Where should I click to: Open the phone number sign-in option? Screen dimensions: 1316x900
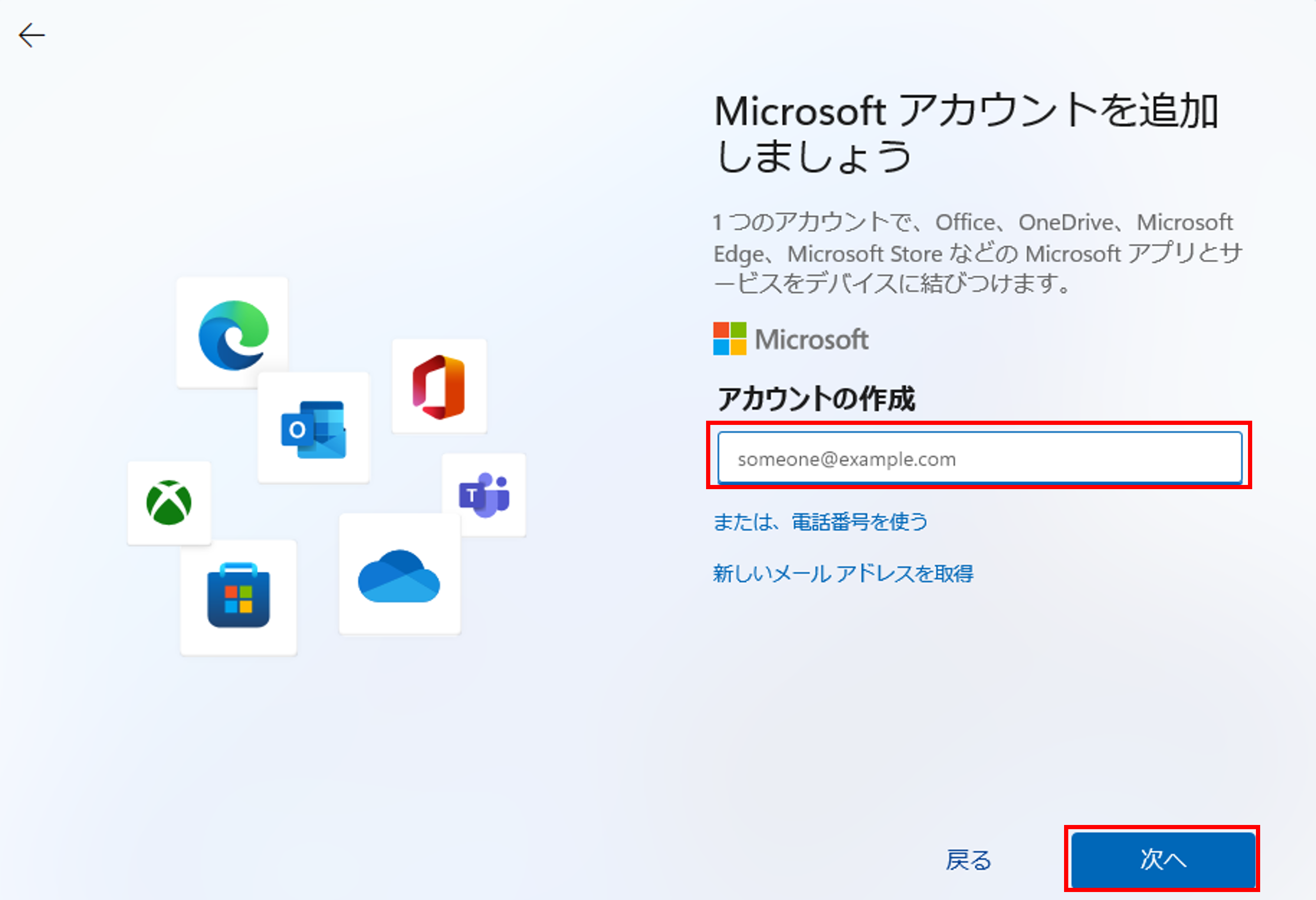click(820, 522)
